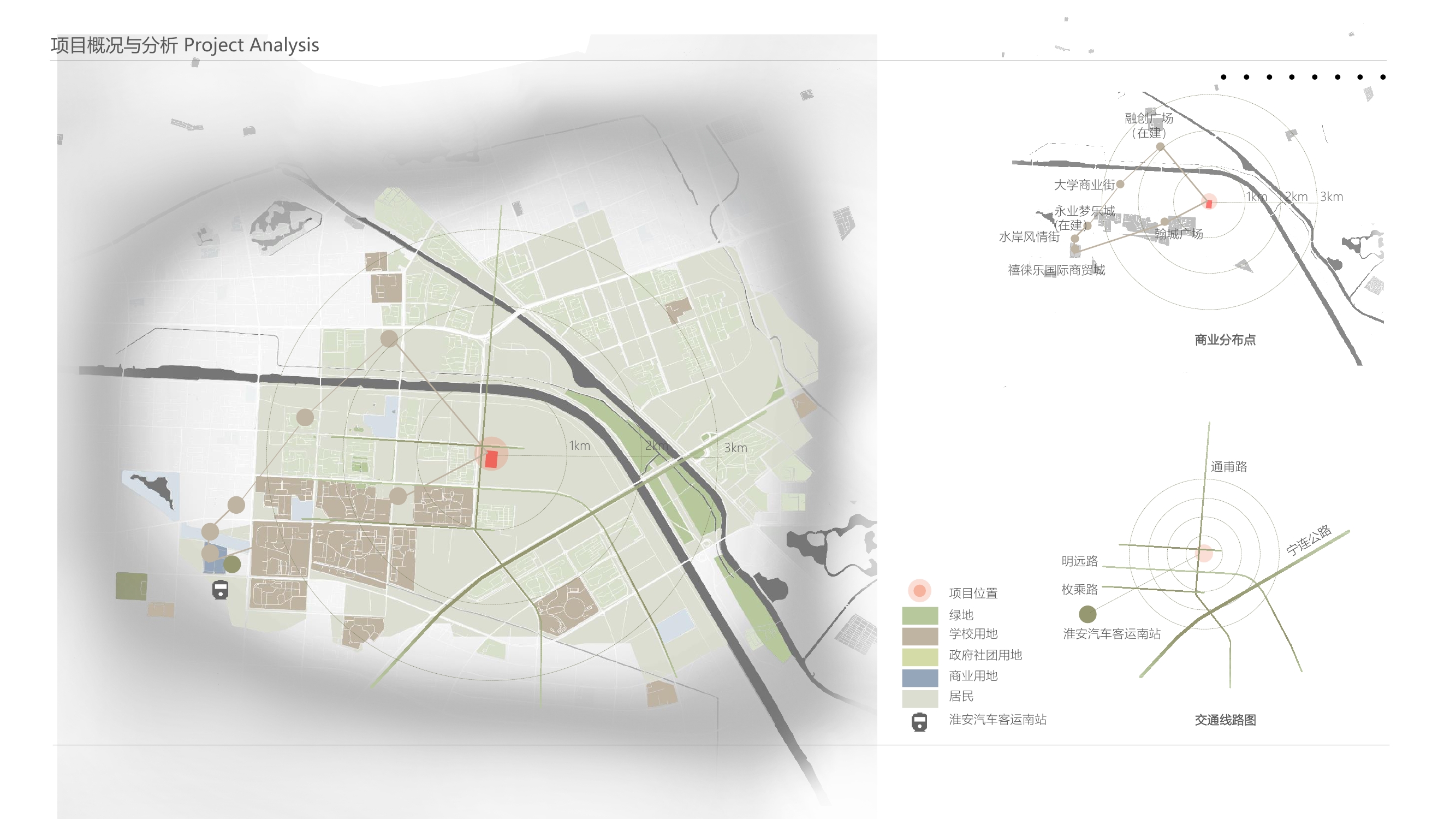
Task: Click the 项目位置 legend label
Action: 973,593
